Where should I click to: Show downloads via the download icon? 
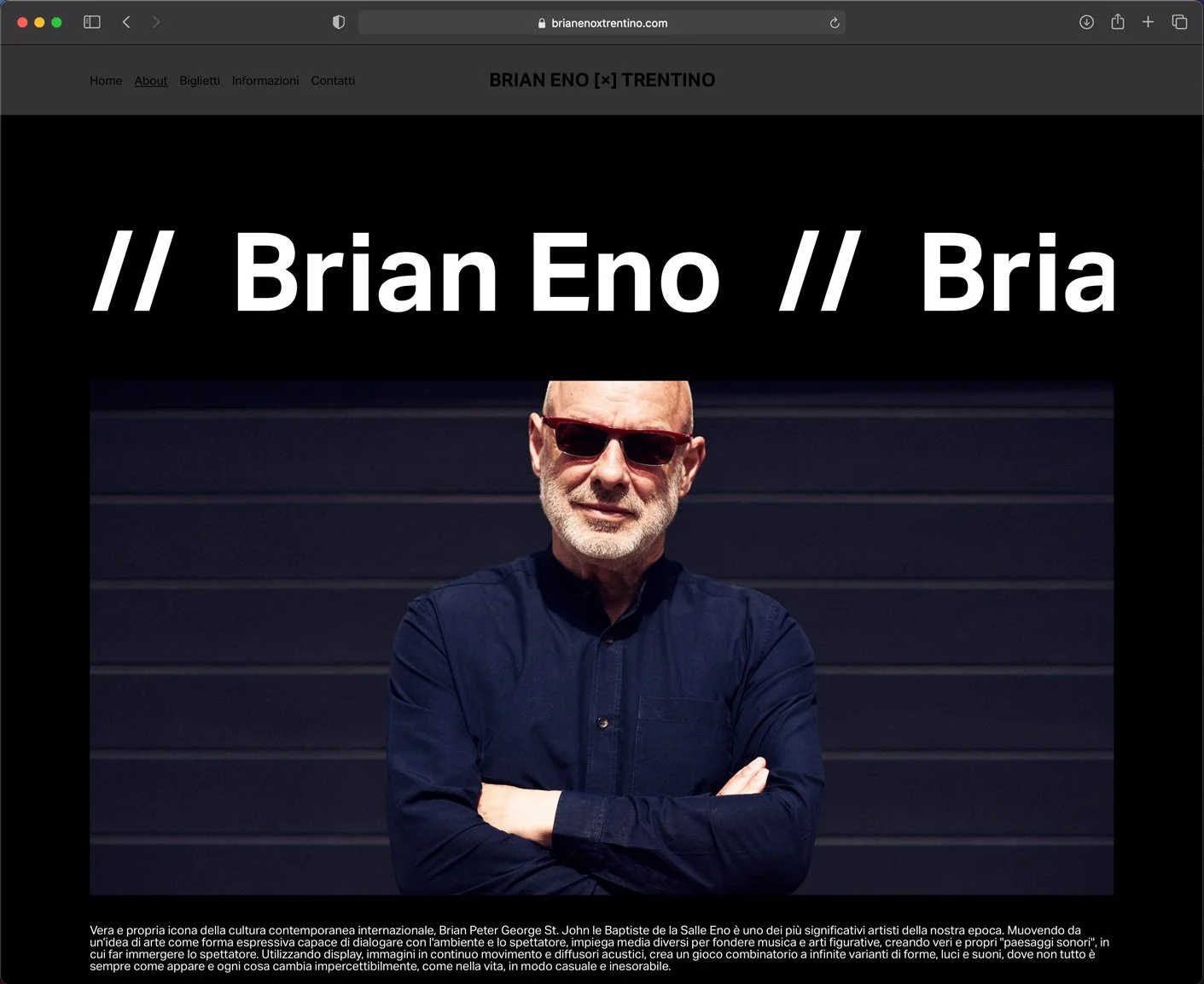[1086, 22]
